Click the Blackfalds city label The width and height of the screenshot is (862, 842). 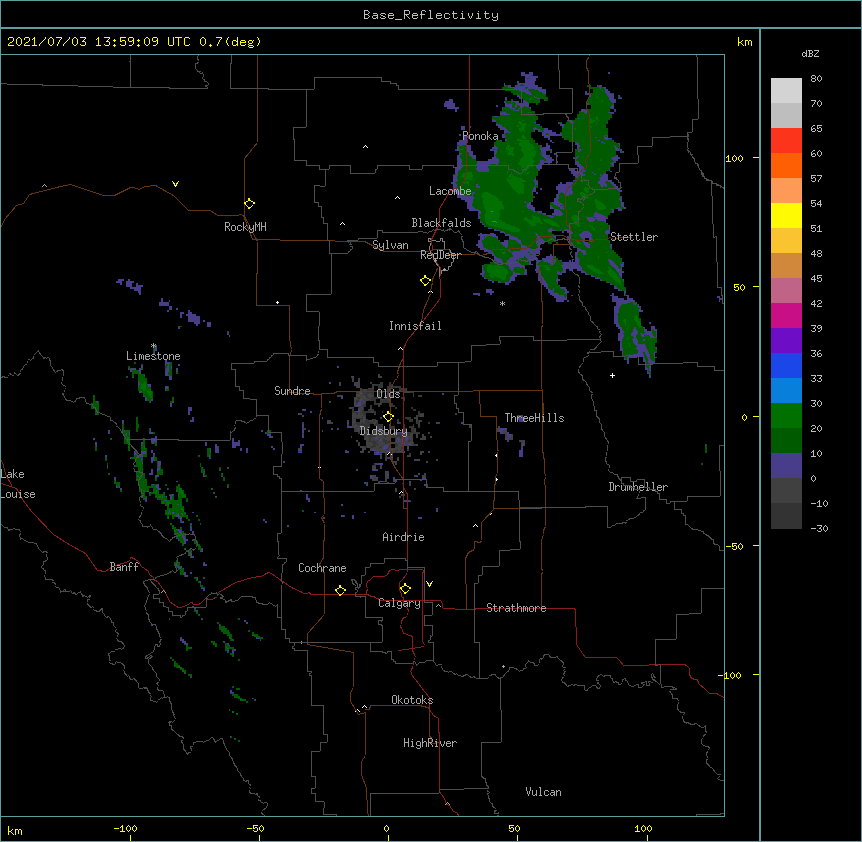click(441, 223)
